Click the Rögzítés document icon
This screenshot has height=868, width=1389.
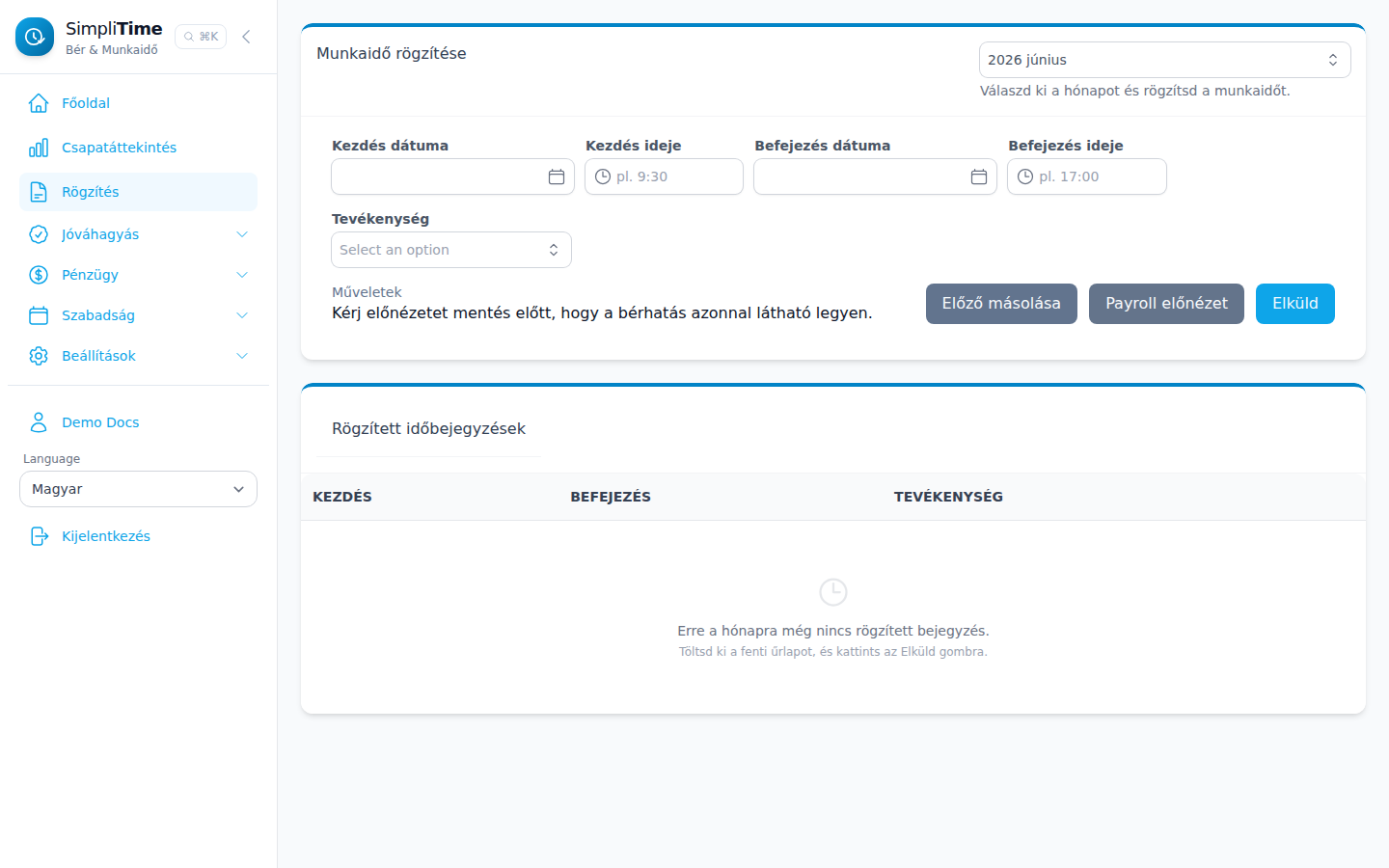[x=39, y=192]
